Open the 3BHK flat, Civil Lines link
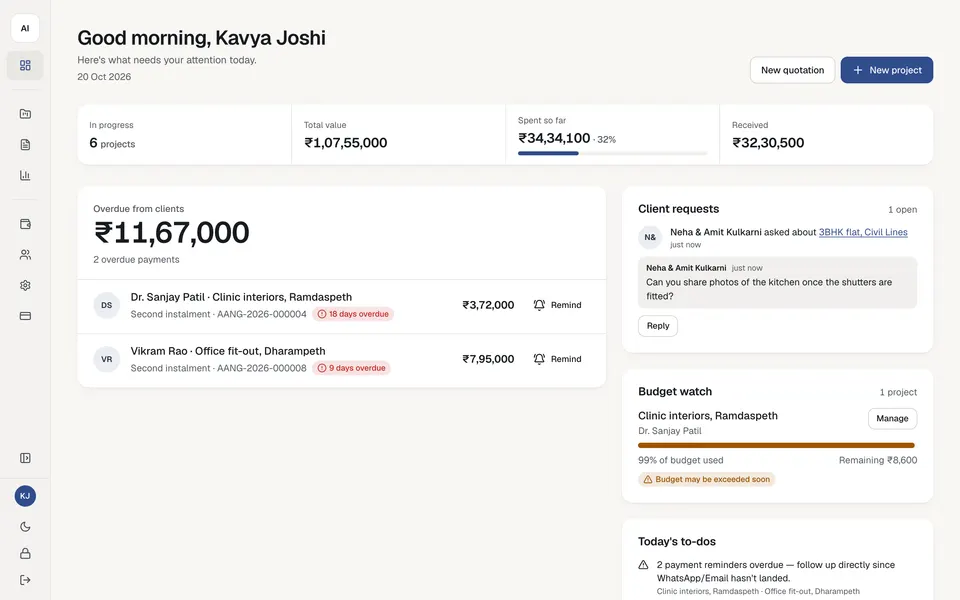 (x=863, y=232)
